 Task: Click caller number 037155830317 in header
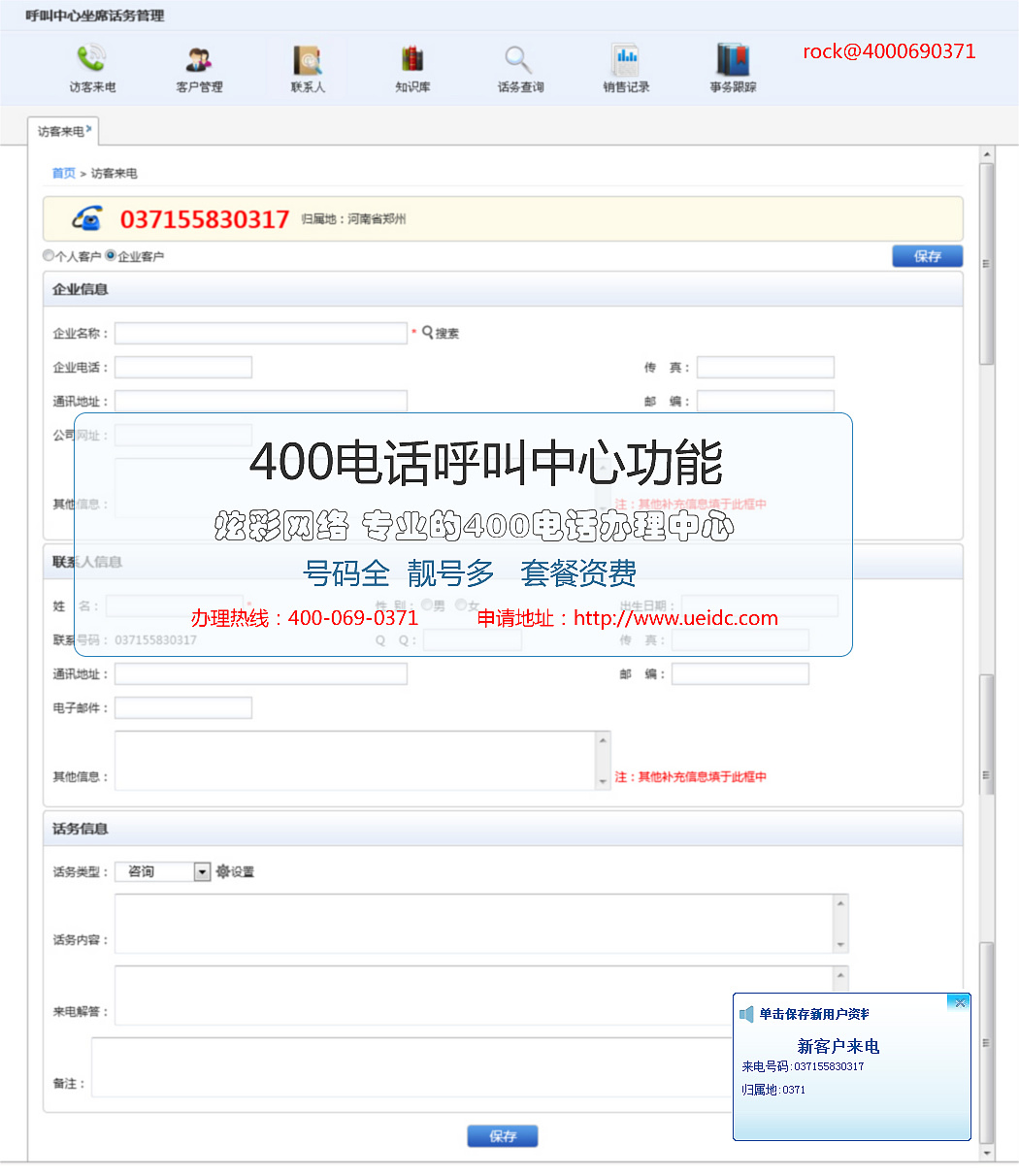click(205, 219)
